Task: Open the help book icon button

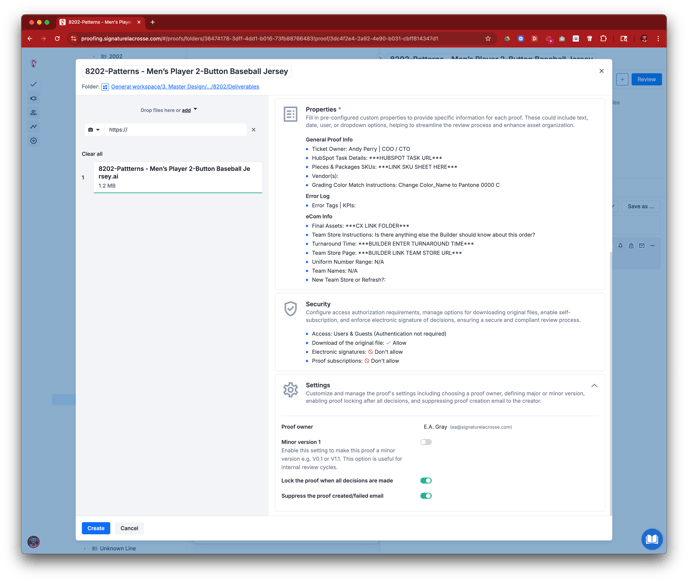Action: click(651, 539)
